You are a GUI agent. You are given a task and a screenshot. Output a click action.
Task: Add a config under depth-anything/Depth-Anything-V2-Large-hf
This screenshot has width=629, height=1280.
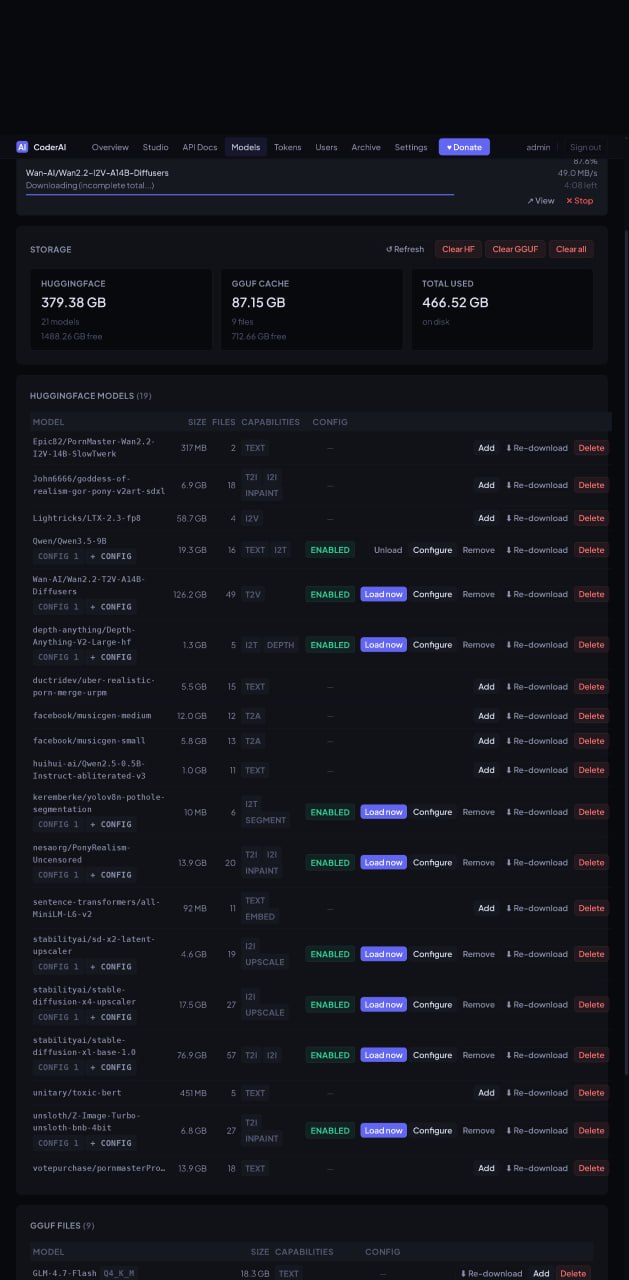pos(111,657)
